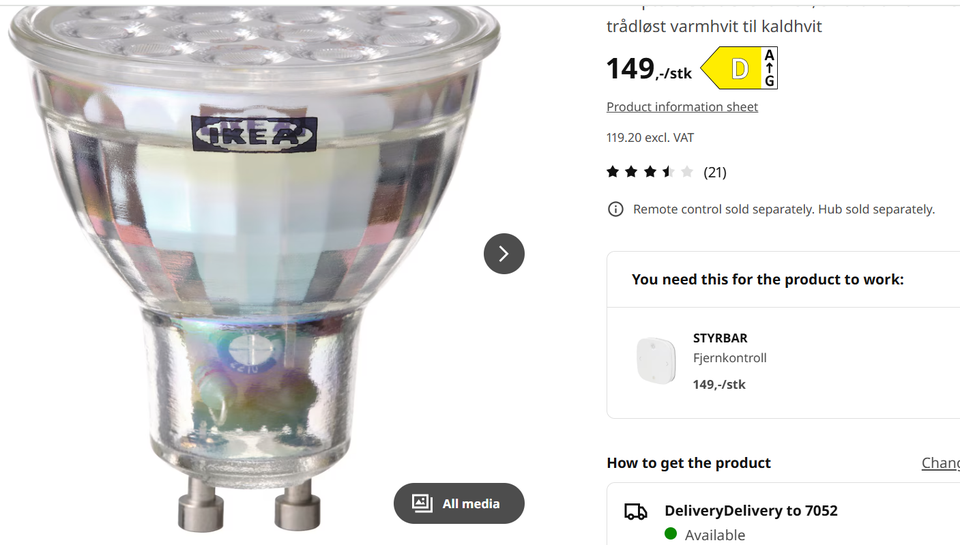
Task: Open the Product information sheet link
Action: click(x=682, y=107)
